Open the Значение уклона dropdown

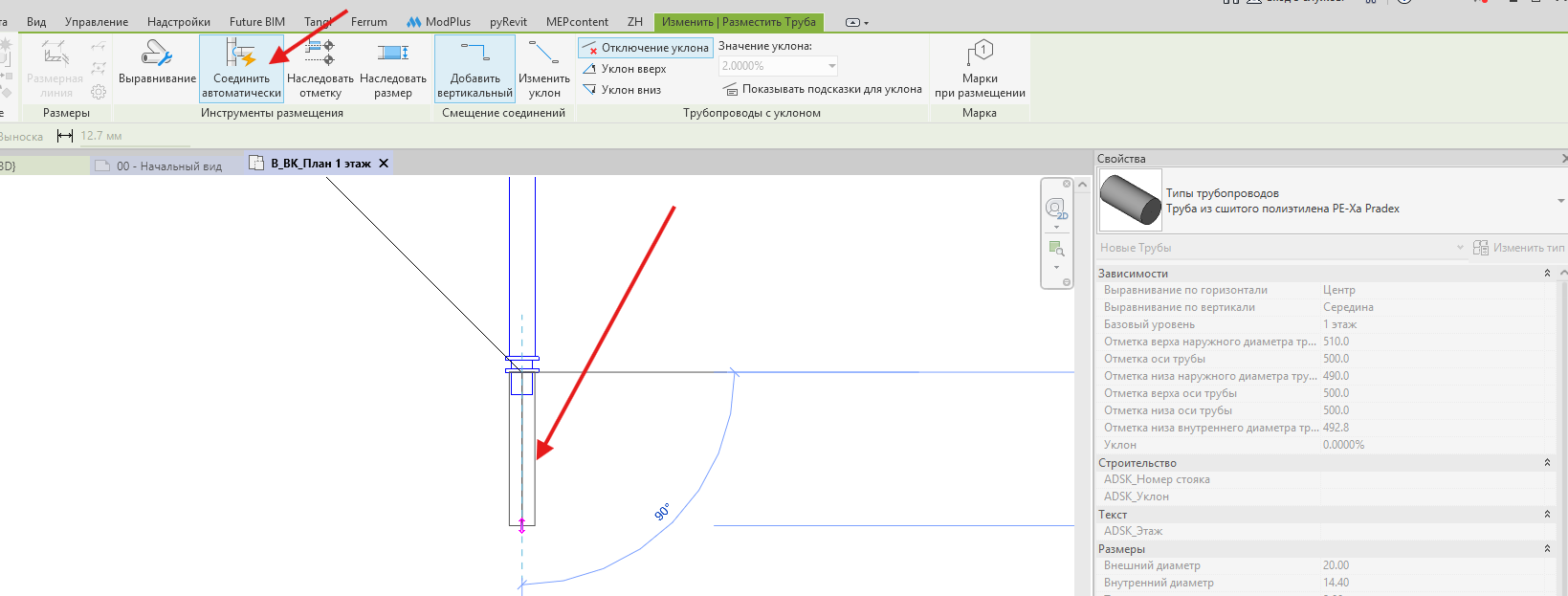(x=831, y=66)
